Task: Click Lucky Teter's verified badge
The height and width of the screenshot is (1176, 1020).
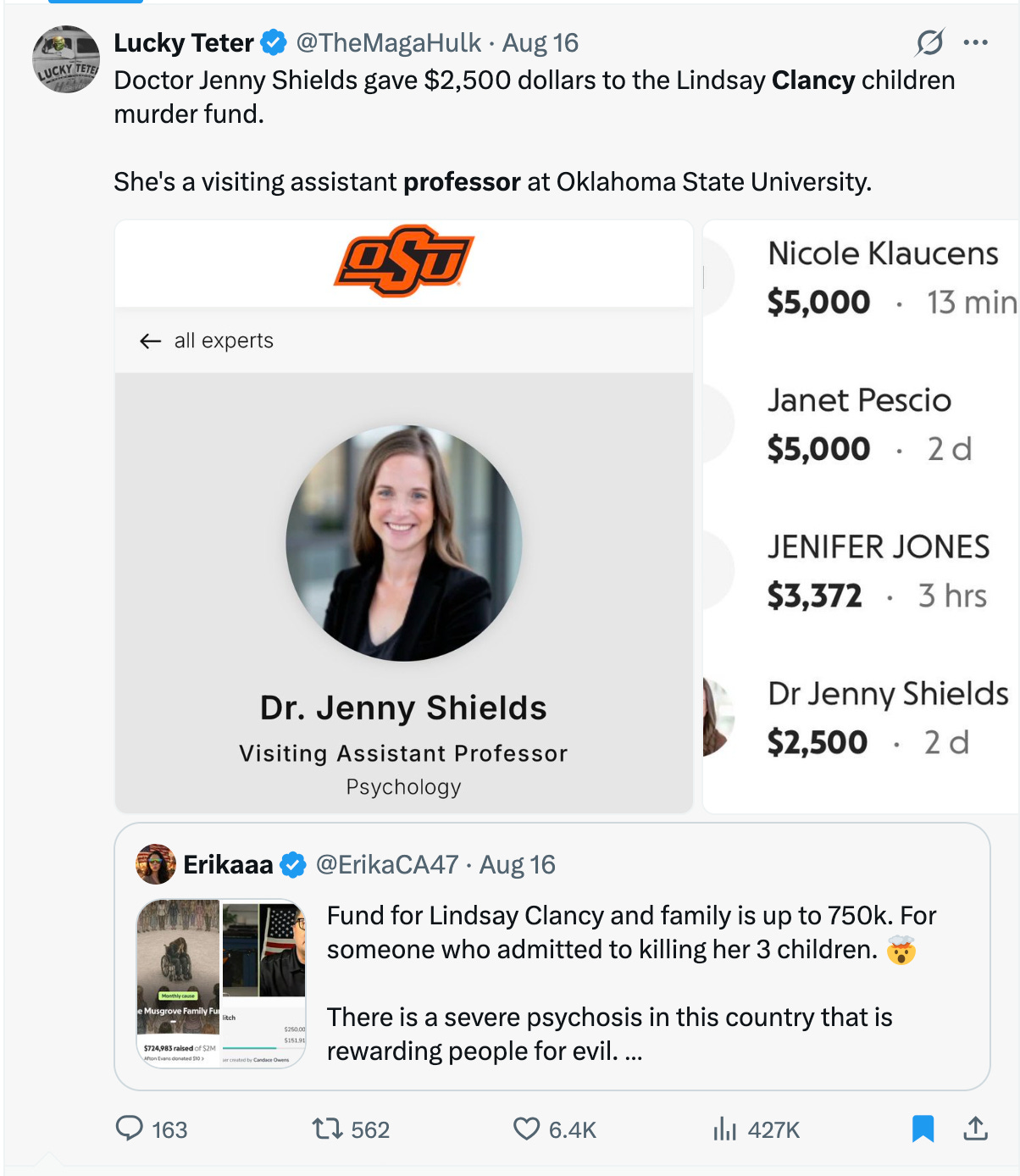Action: (274, 42)
